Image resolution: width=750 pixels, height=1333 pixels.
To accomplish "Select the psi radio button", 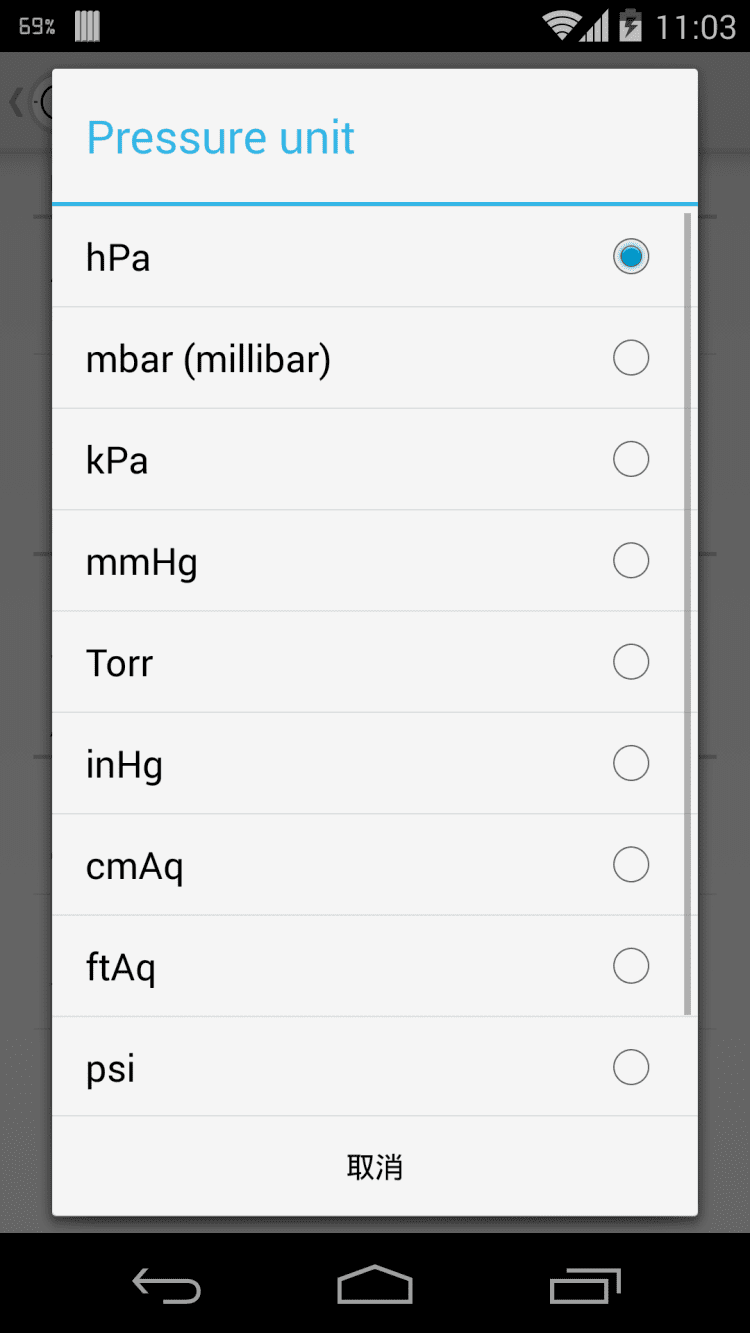I will click(x=631, y=1067).
